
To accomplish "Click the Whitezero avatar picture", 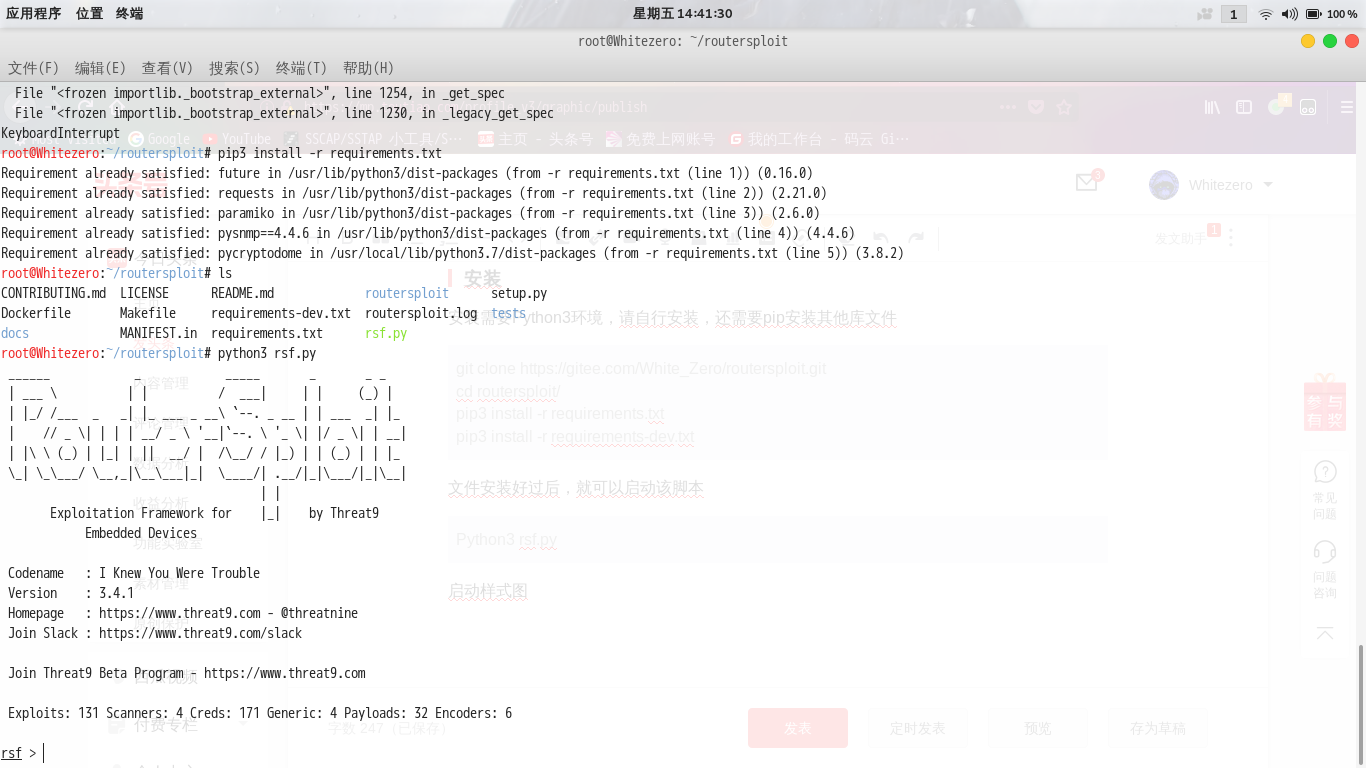I will tap(1164, 185).
